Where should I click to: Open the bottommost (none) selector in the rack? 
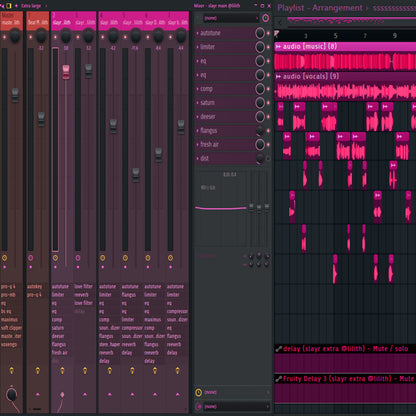(x=237, y=406)
